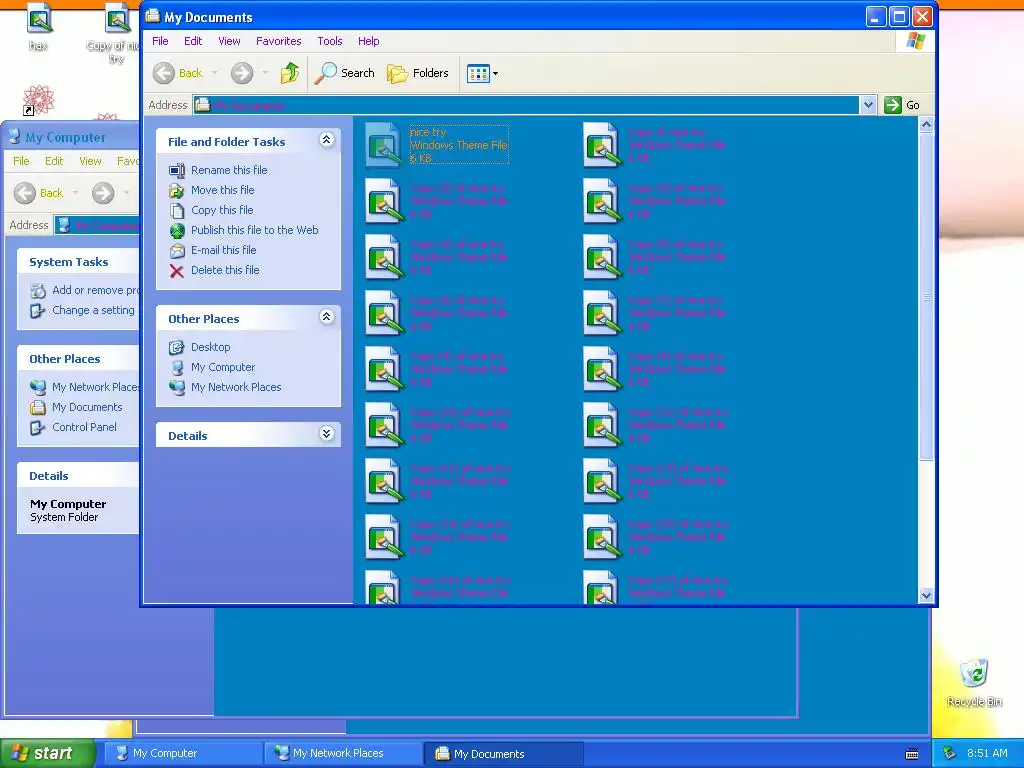The width and height of the screenshot is (1024, 768).
Task: Click the address field in My Documents
Action: 526,105
